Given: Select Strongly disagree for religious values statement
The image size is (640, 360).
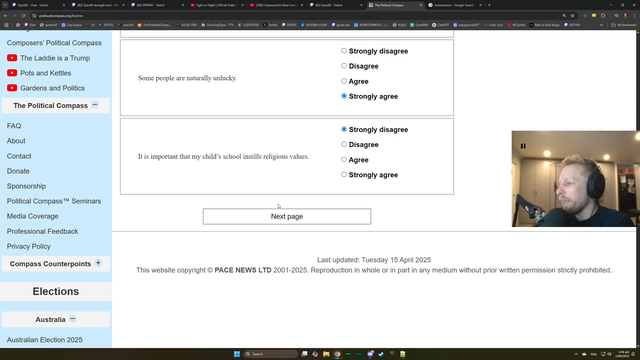Looking at the screenshot, I should coord(344,129).
